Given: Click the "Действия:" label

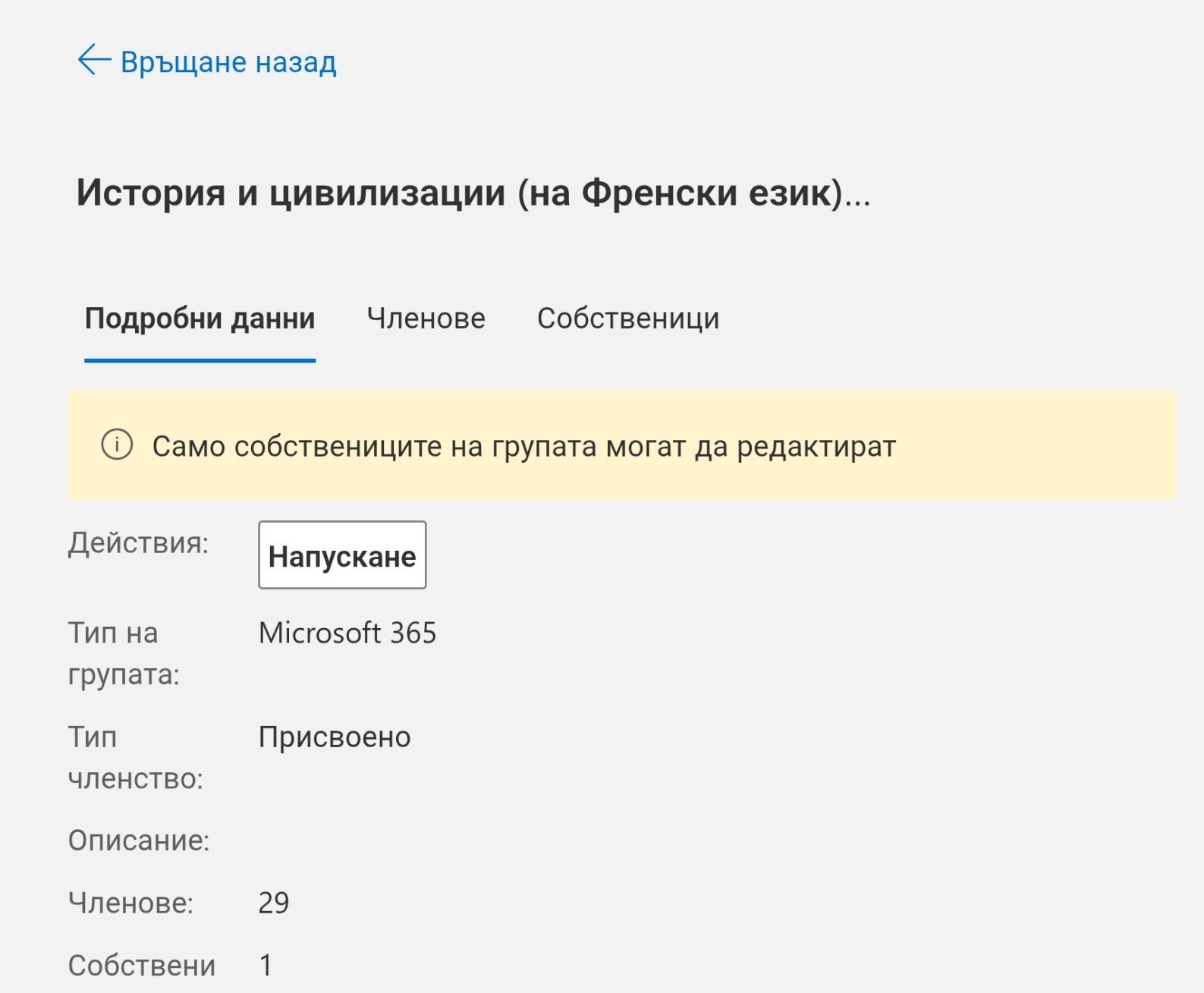Looking at the screenshot, I should click(x=138, y=543).
